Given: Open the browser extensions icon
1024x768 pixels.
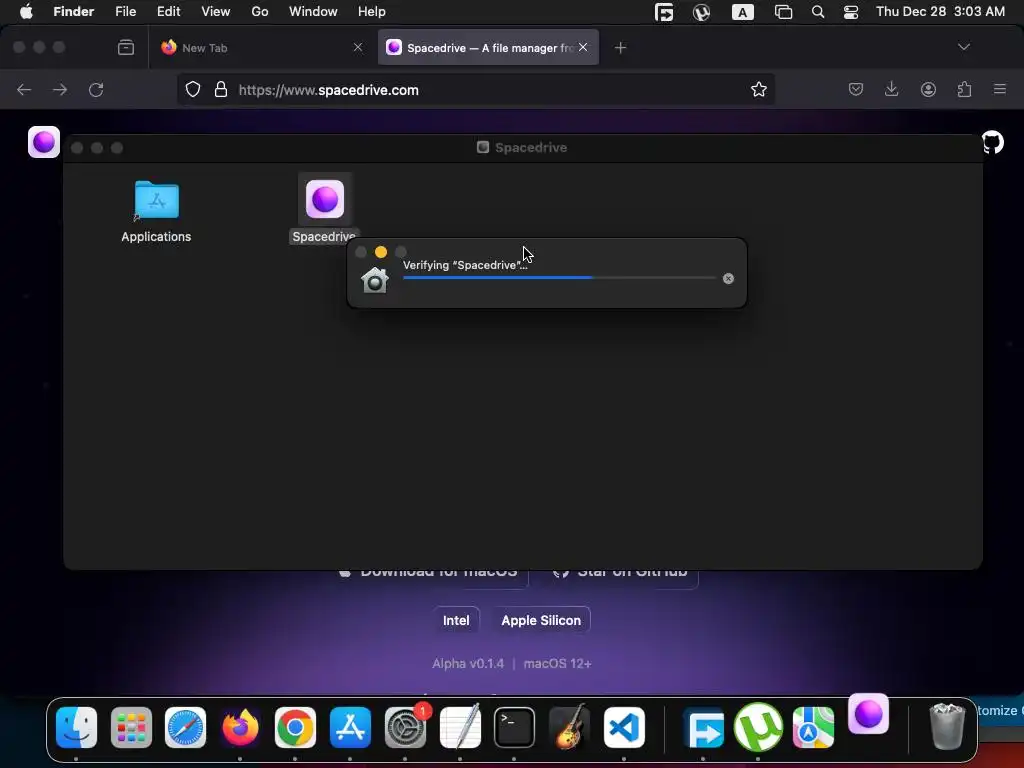Looking at the screenshot, I should [964, 89].
